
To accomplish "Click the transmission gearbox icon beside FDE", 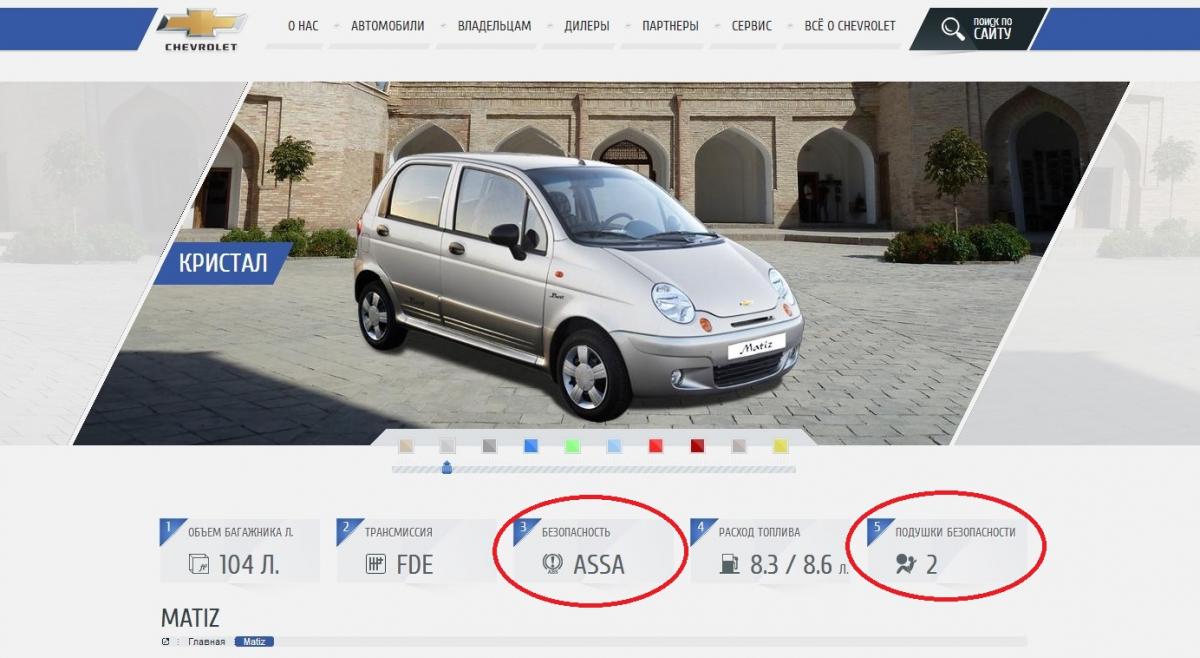I will click(376, 564).
